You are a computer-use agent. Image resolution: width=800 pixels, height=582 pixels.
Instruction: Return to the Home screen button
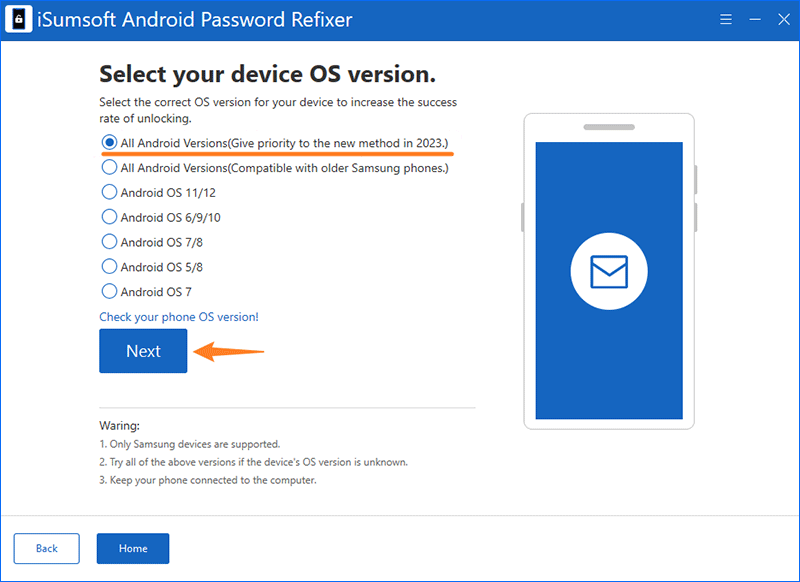133,548
